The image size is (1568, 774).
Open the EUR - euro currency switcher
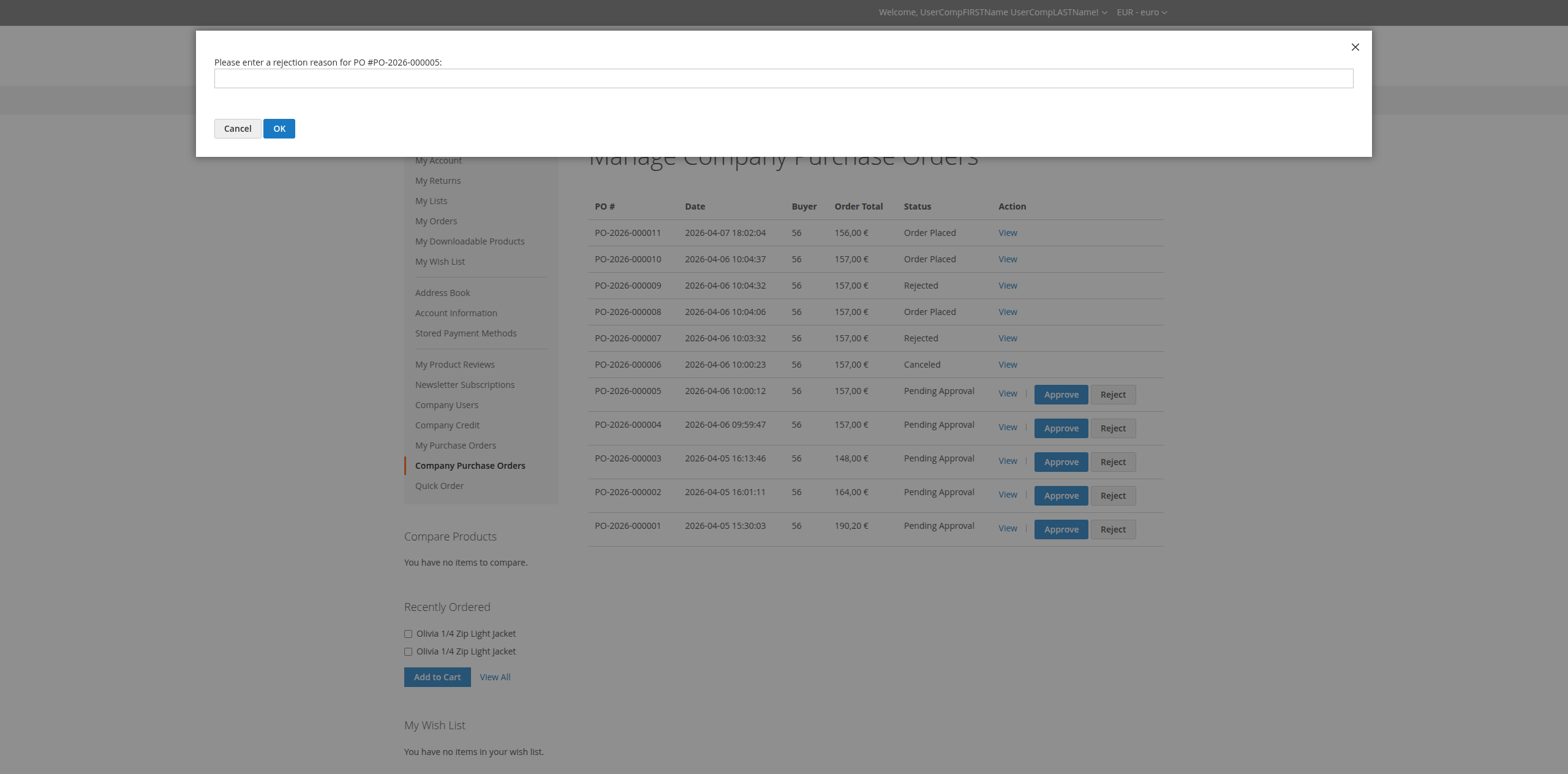pyautogui.click(x=1141, y=12)
